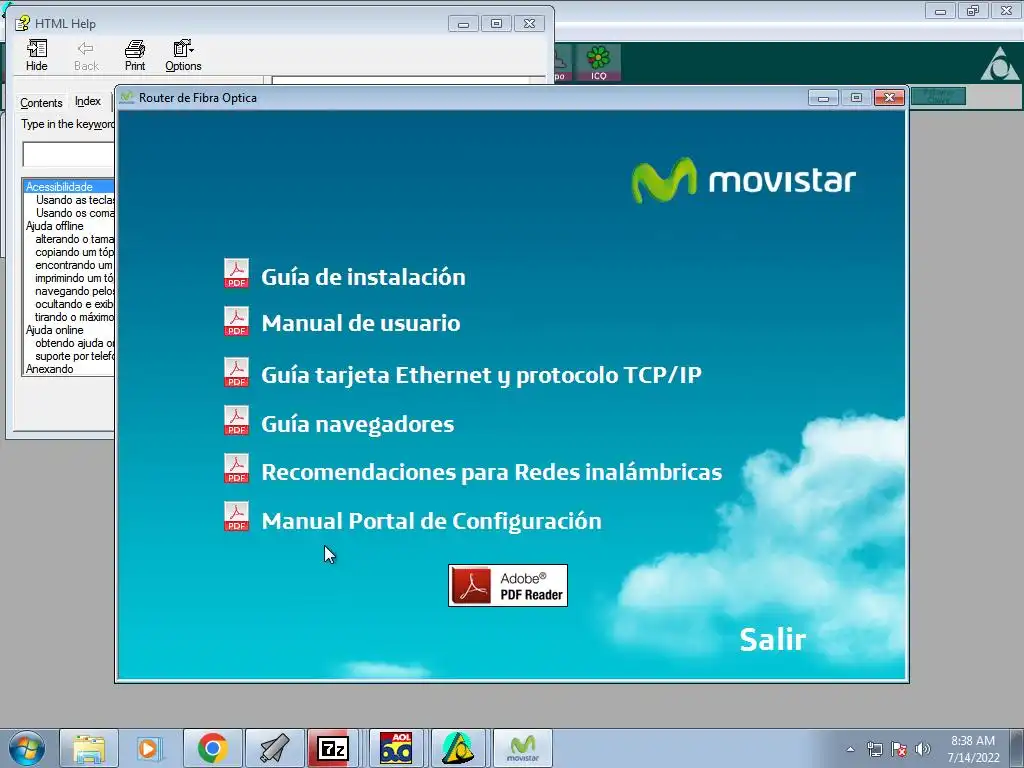Select 'copiando um tóp' index entry

pyautogui.click(x=74, y=252)
